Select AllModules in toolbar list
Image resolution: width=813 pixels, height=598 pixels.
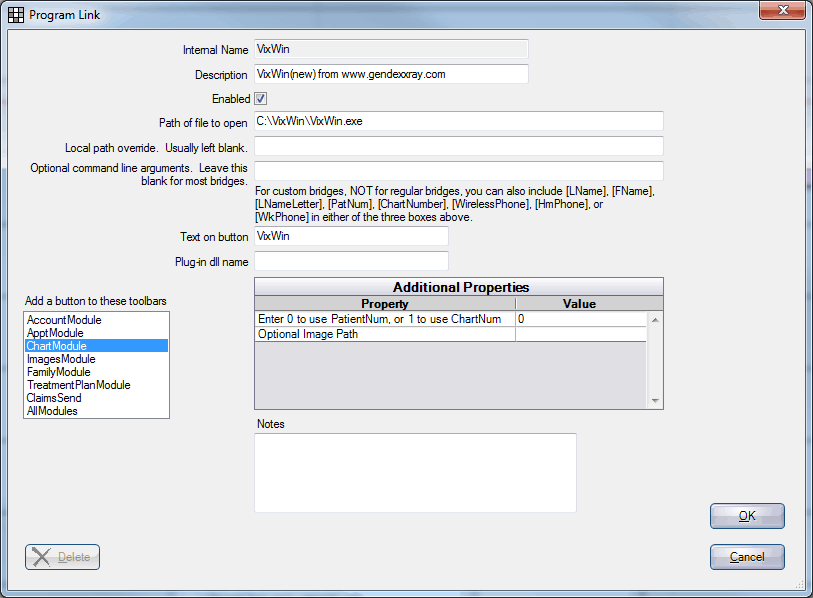[x=96, y=411]
